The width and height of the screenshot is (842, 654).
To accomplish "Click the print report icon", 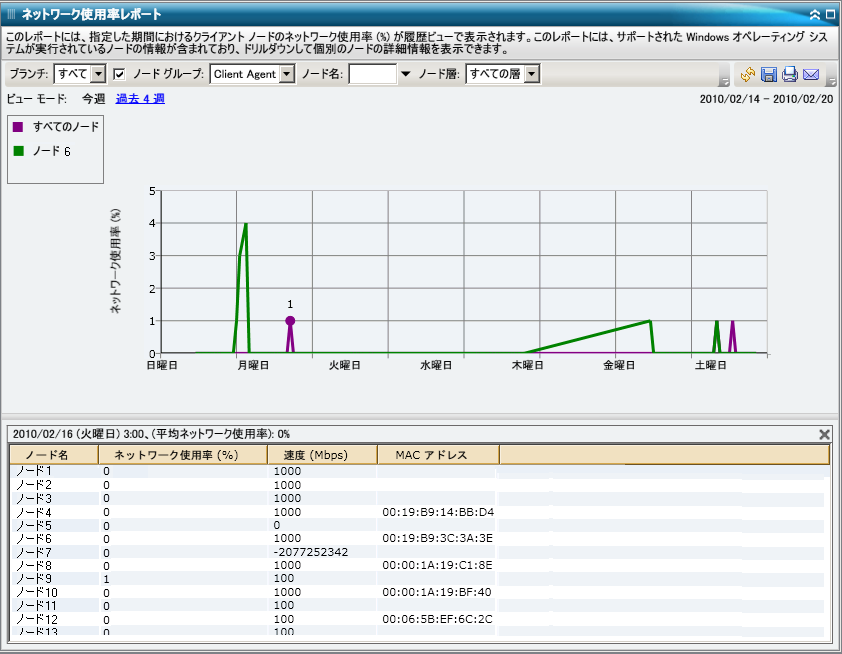I will coord(790,75).
